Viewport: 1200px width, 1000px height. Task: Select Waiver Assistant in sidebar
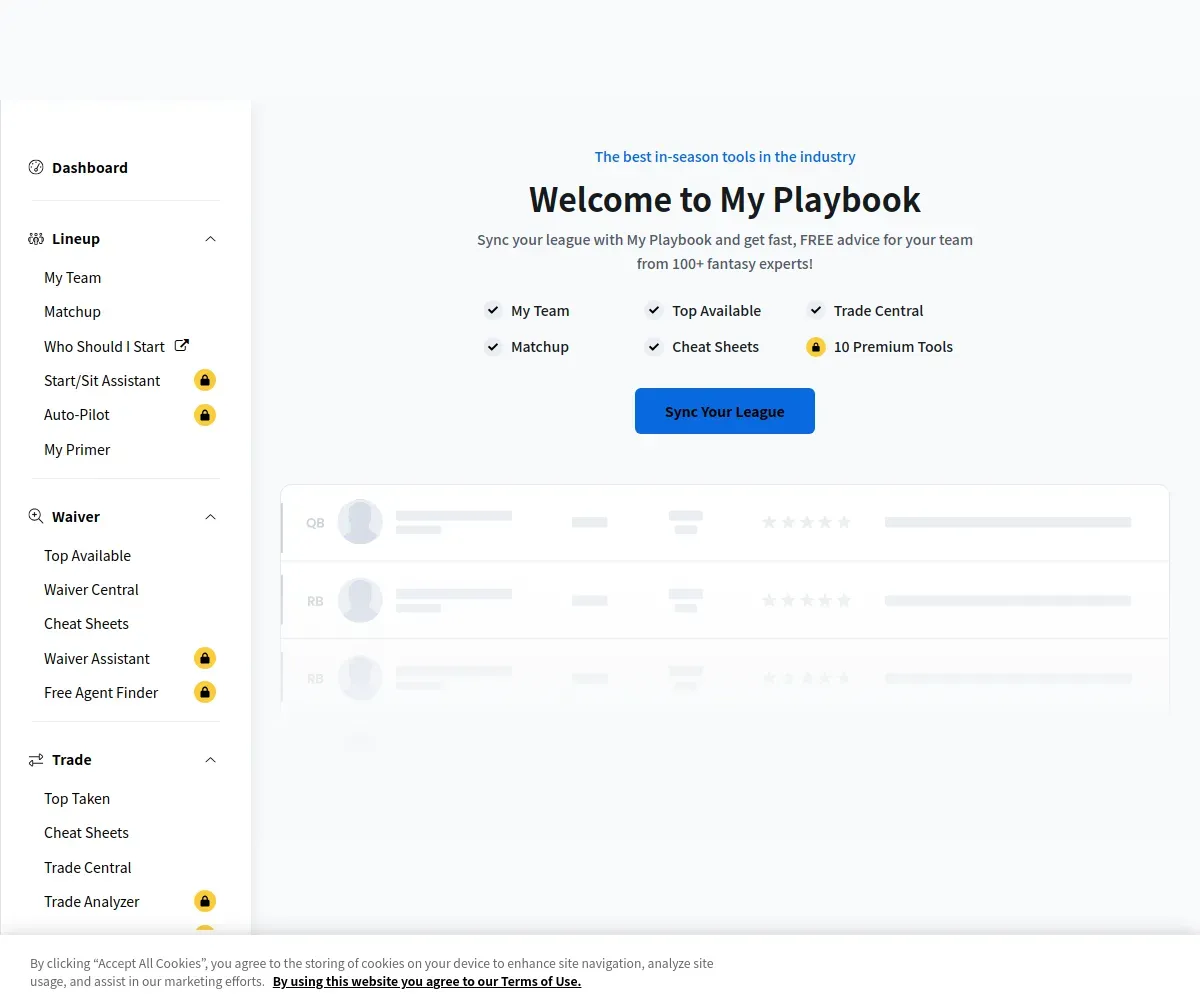(97, 659)
